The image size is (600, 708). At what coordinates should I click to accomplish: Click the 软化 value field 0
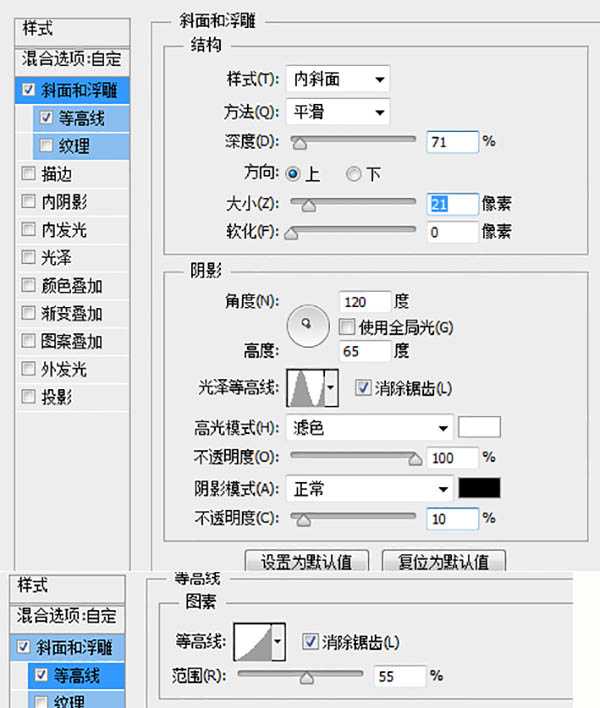click(x=452, y=233)
